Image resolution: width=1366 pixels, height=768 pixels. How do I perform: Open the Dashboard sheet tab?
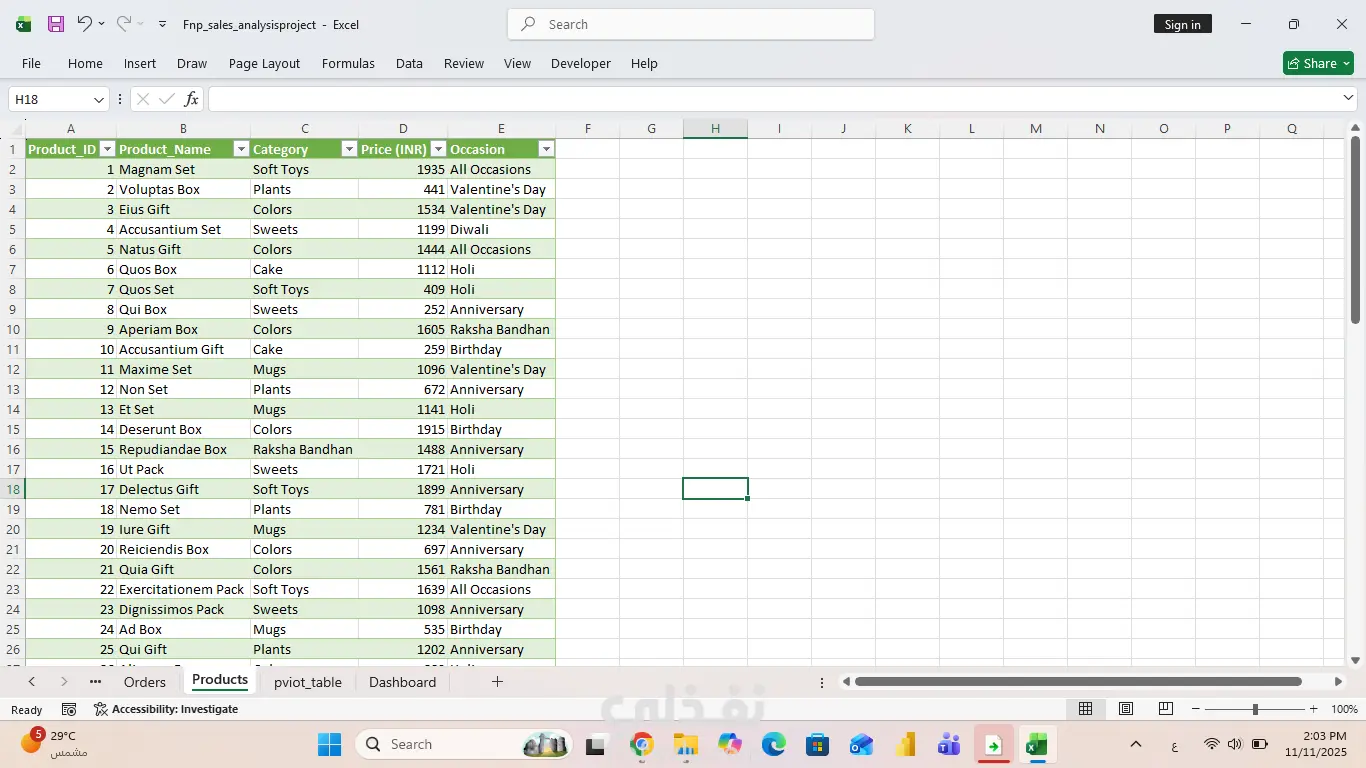402,682
